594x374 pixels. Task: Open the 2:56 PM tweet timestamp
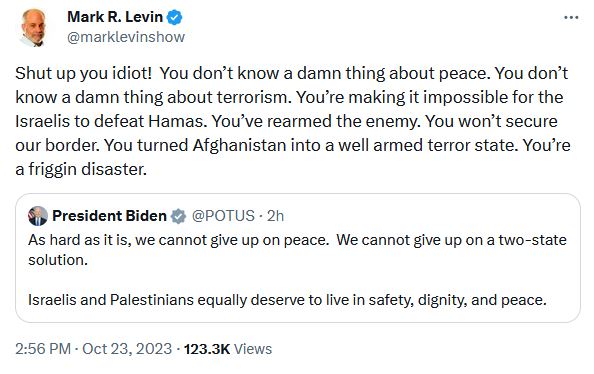pos(43,349)
